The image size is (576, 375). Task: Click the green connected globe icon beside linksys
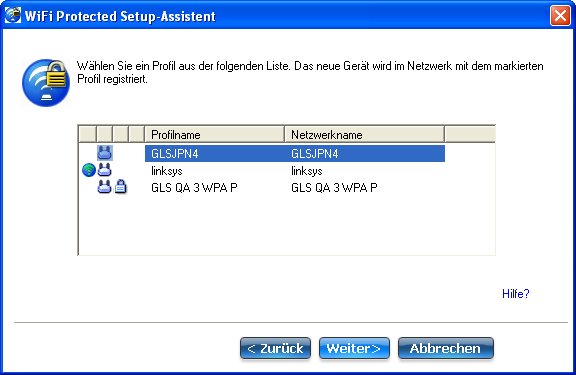(89, 170)
